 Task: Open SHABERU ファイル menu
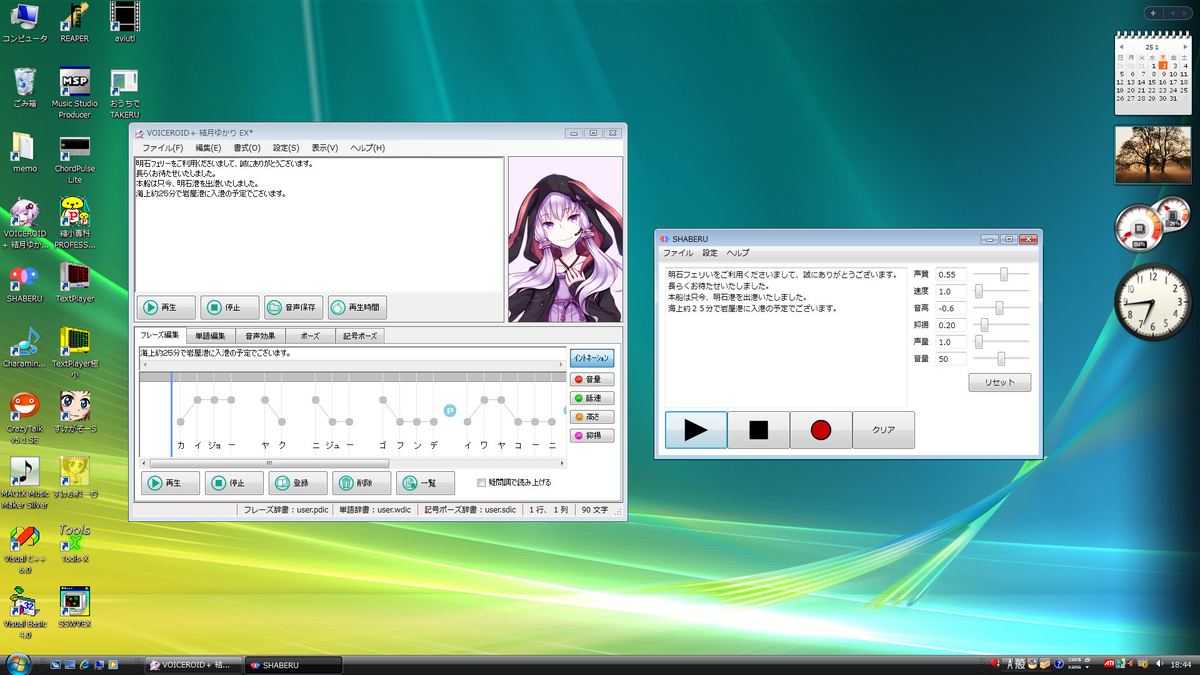pos(678,253)
